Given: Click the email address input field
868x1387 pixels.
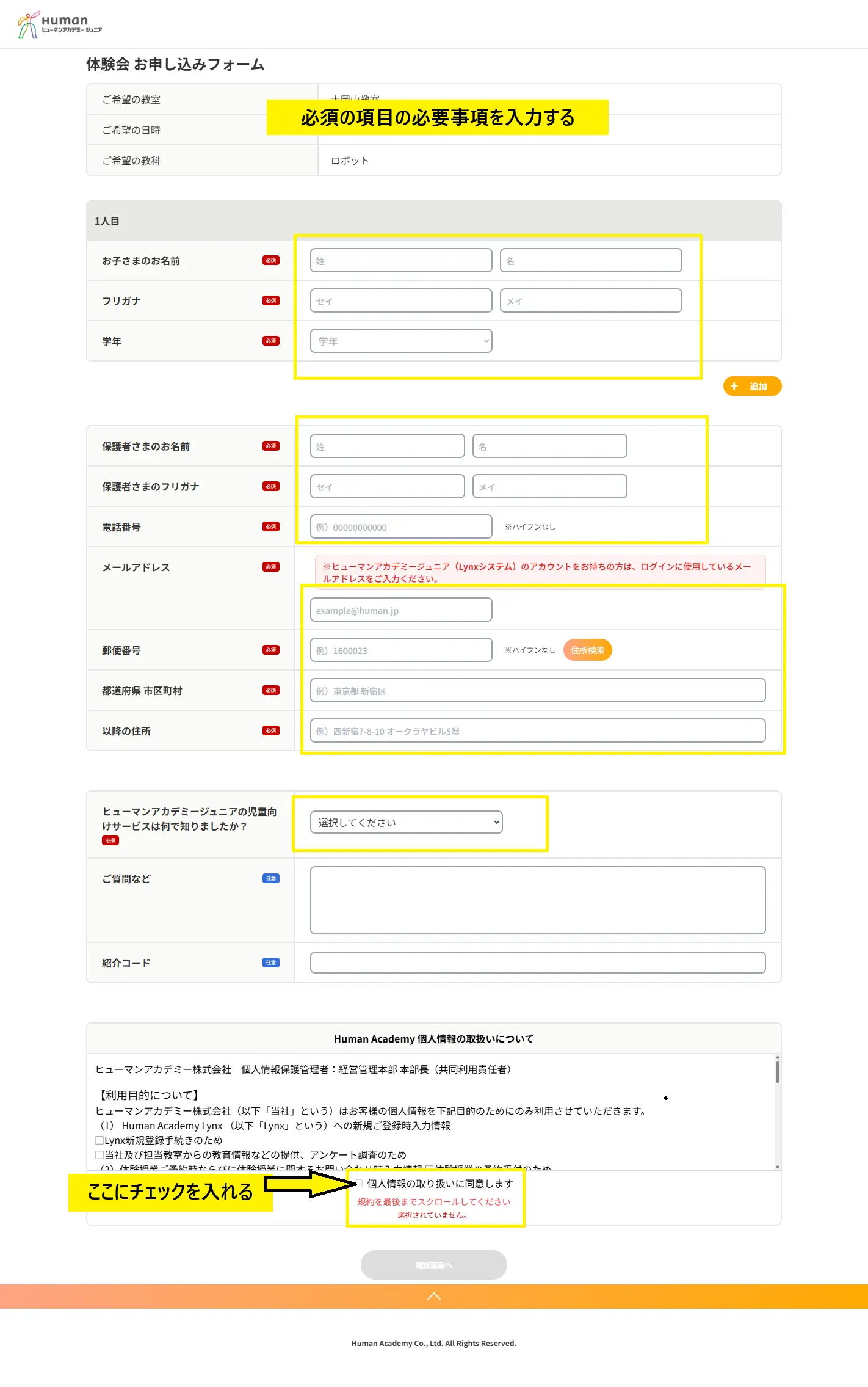Looking at the screenshot, I should coord(401,610).
